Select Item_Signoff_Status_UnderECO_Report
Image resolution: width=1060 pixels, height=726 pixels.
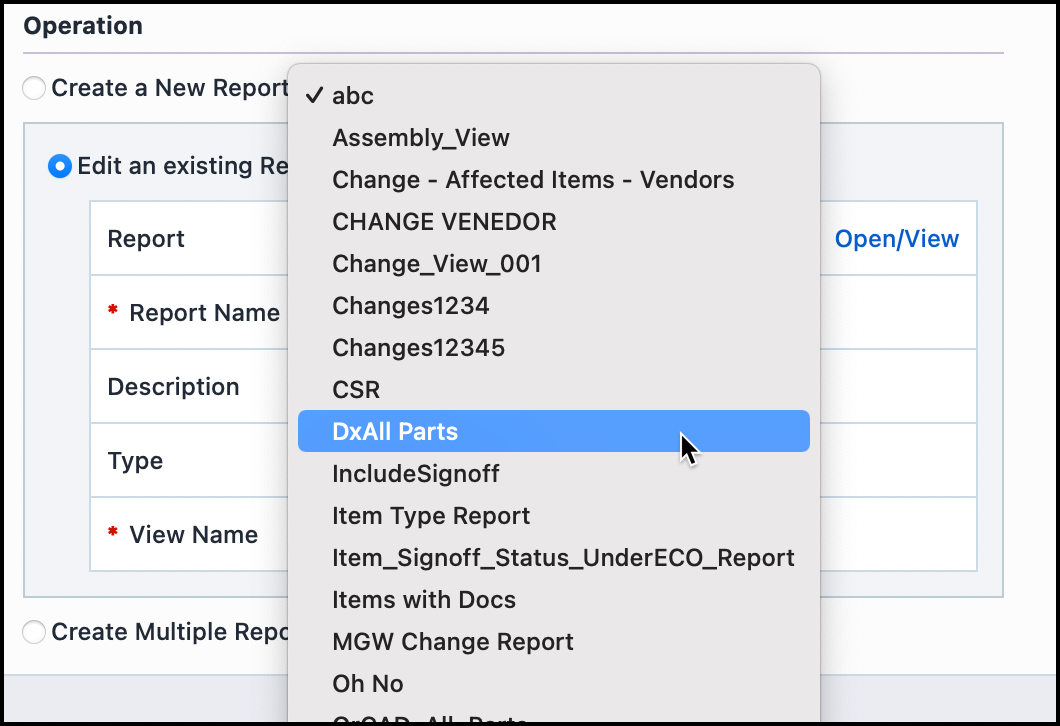(564, 557)
